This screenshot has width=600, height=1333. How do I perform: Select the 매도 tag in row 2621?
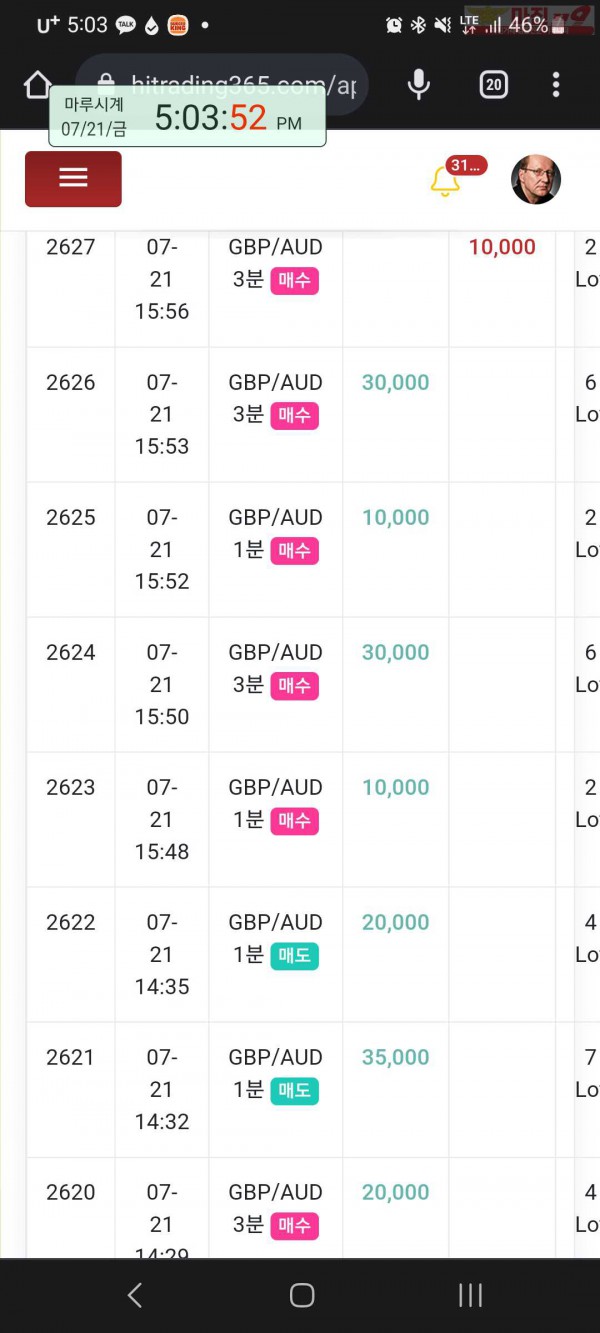(295, 1090)
